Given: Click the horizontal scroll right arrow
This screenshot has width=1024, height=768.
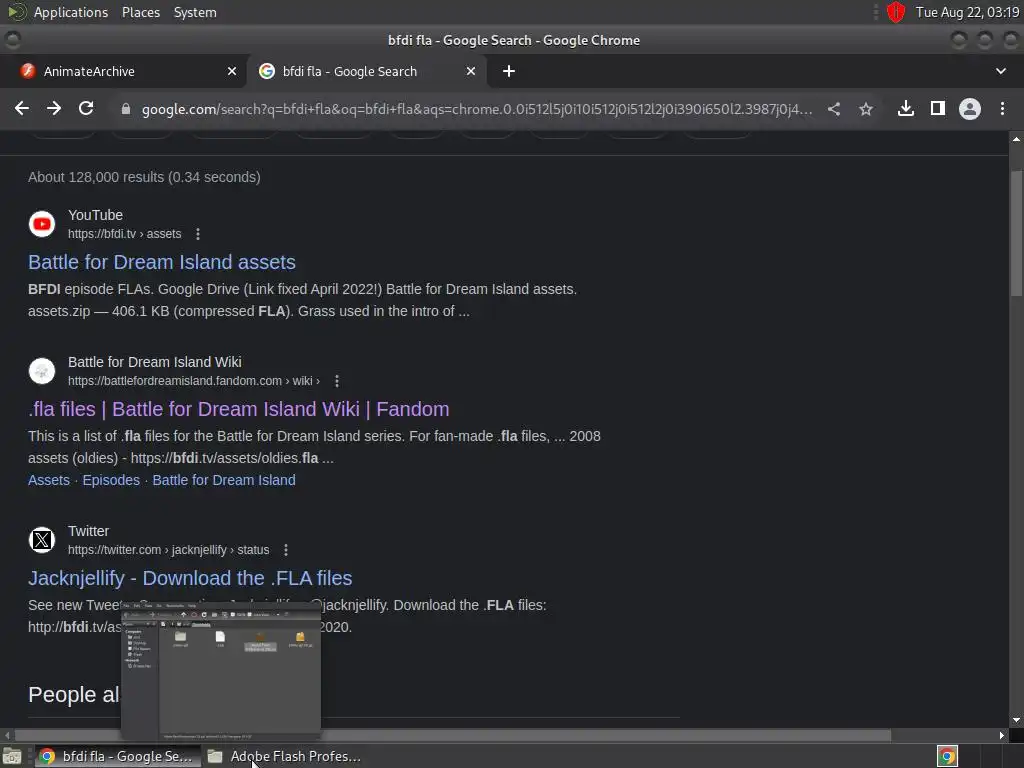Looking at the screenshot, I should click(1002, 735).
